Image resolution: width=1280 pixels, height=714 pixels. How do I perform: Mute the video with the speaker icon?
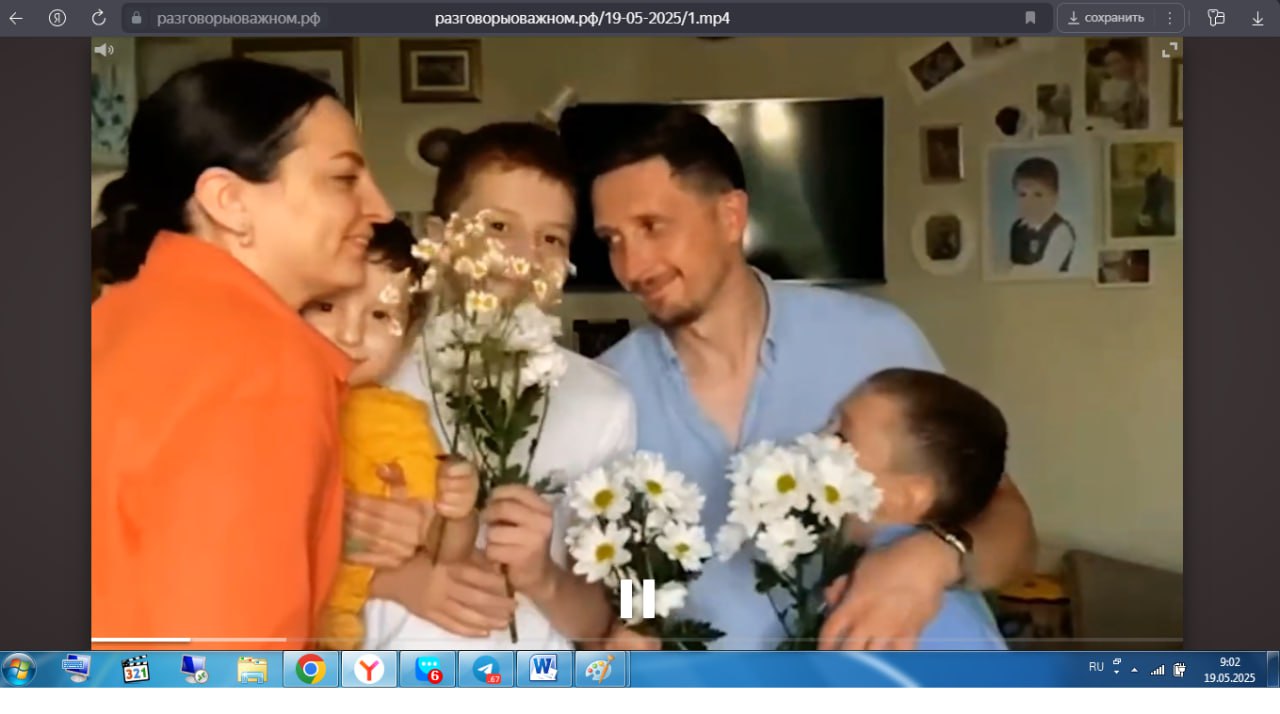104,49
